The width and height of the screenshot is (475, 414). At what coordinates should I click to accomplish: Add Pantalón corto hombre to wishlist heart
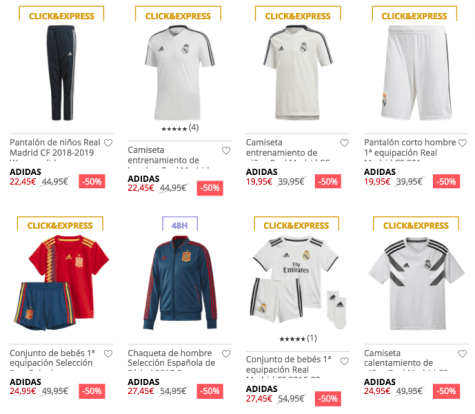[x=462, y=143]
